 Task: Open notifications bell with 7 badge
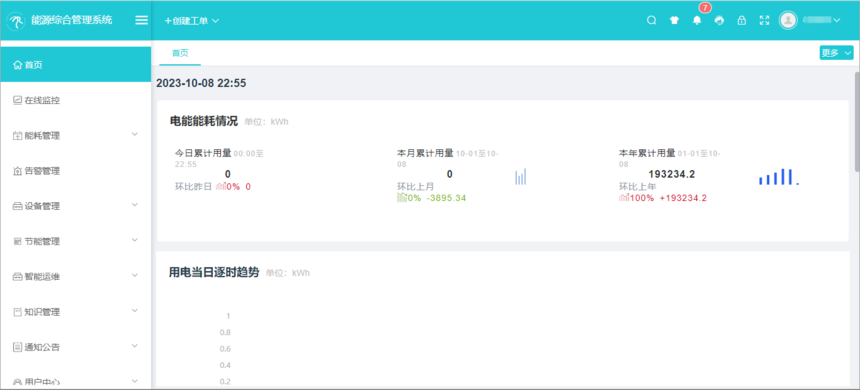coord(697,20)
